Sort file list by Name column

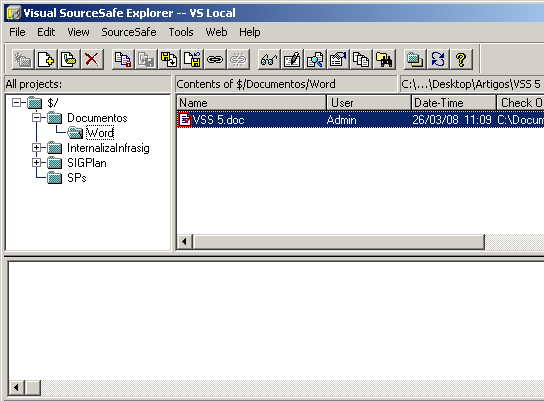coord(251,103)
